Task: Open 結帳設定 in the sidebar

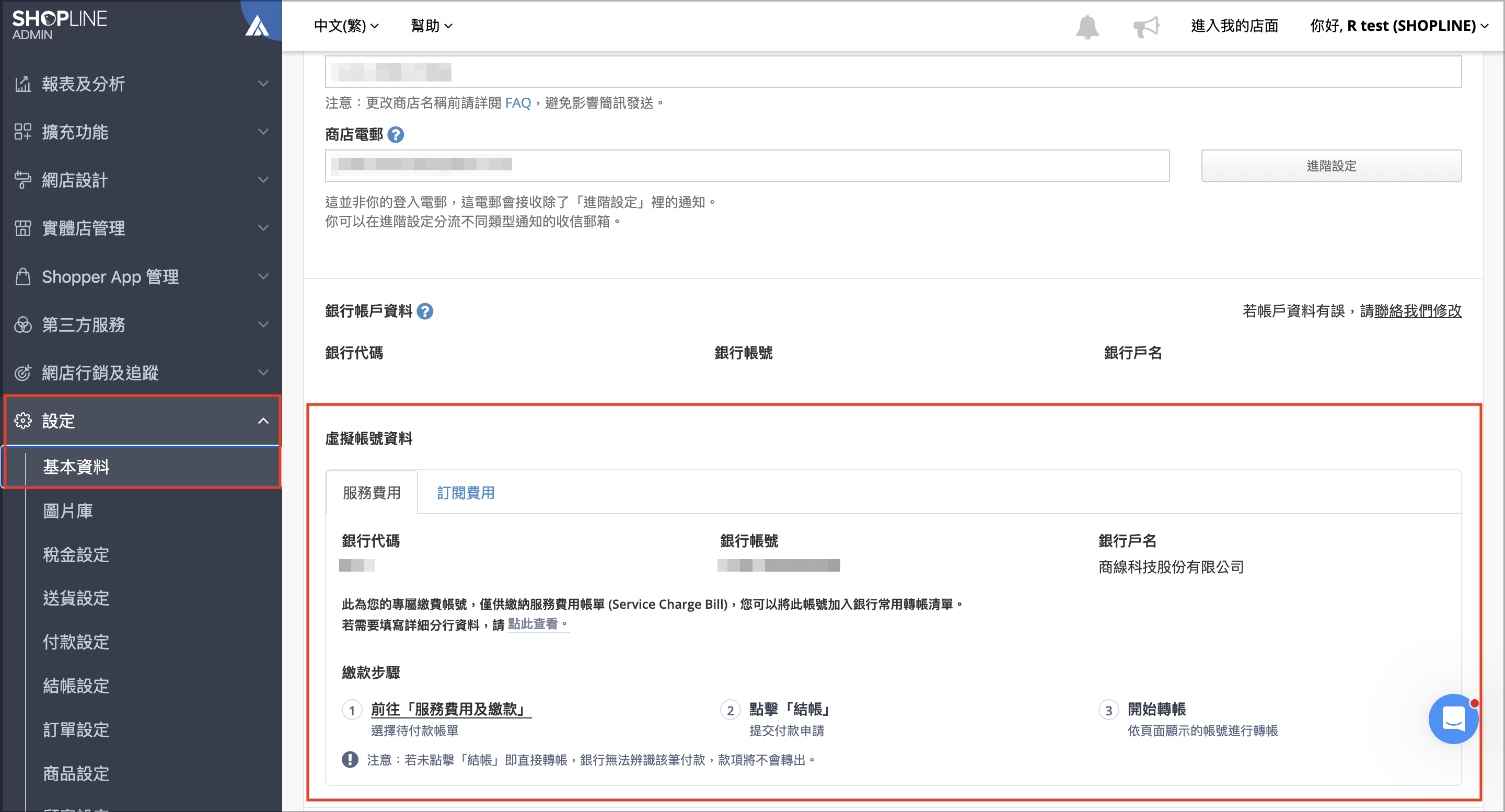Action: (x=76, y=686)
